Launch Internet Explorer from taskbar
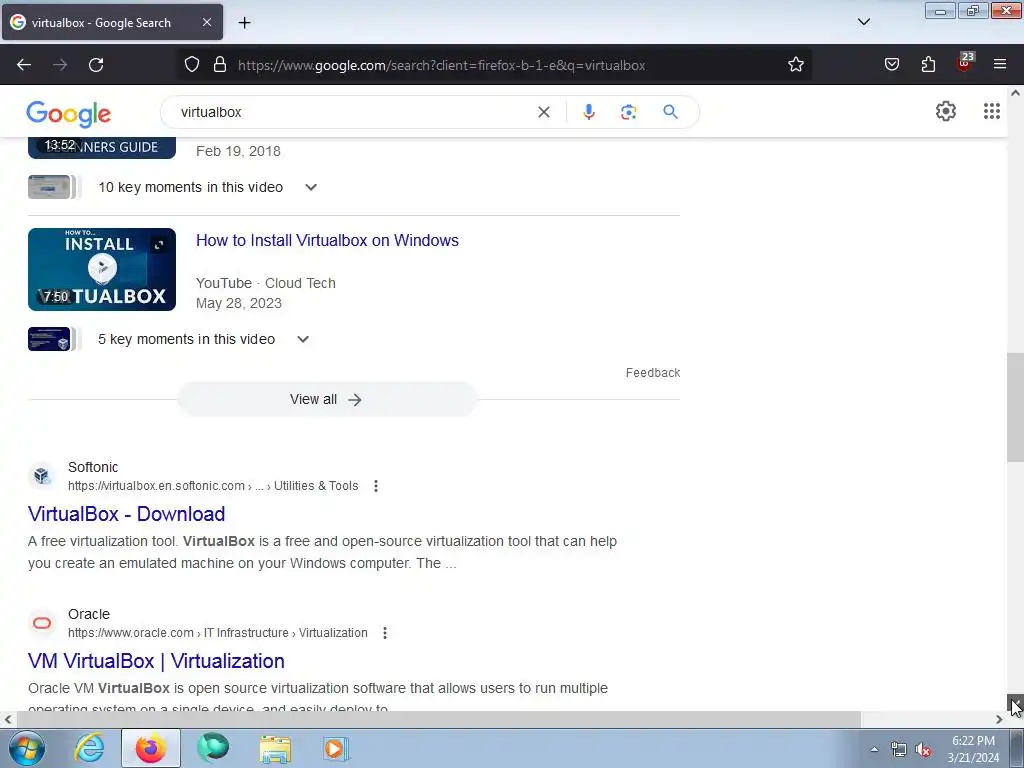This screenshot has width=1024, height=768. pyautogui.click(x=89, y=748)
